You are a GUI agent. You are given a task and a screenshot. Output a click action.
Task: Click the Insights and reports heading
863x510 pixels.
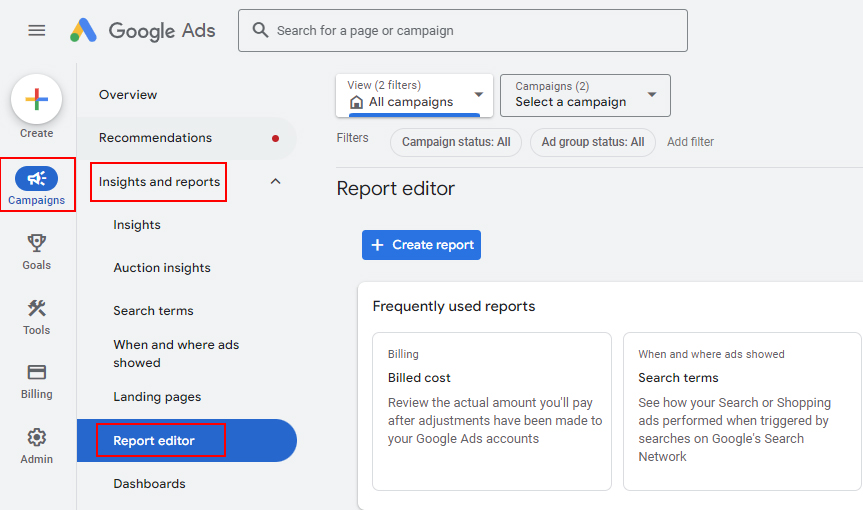159,182
